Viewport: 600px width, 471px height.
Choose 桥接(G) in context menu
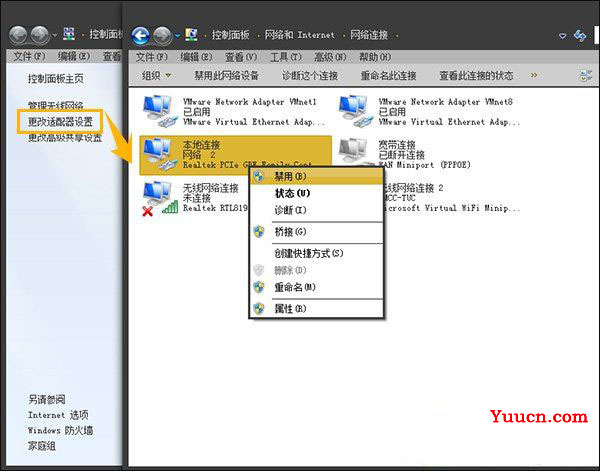click(316, 231)
